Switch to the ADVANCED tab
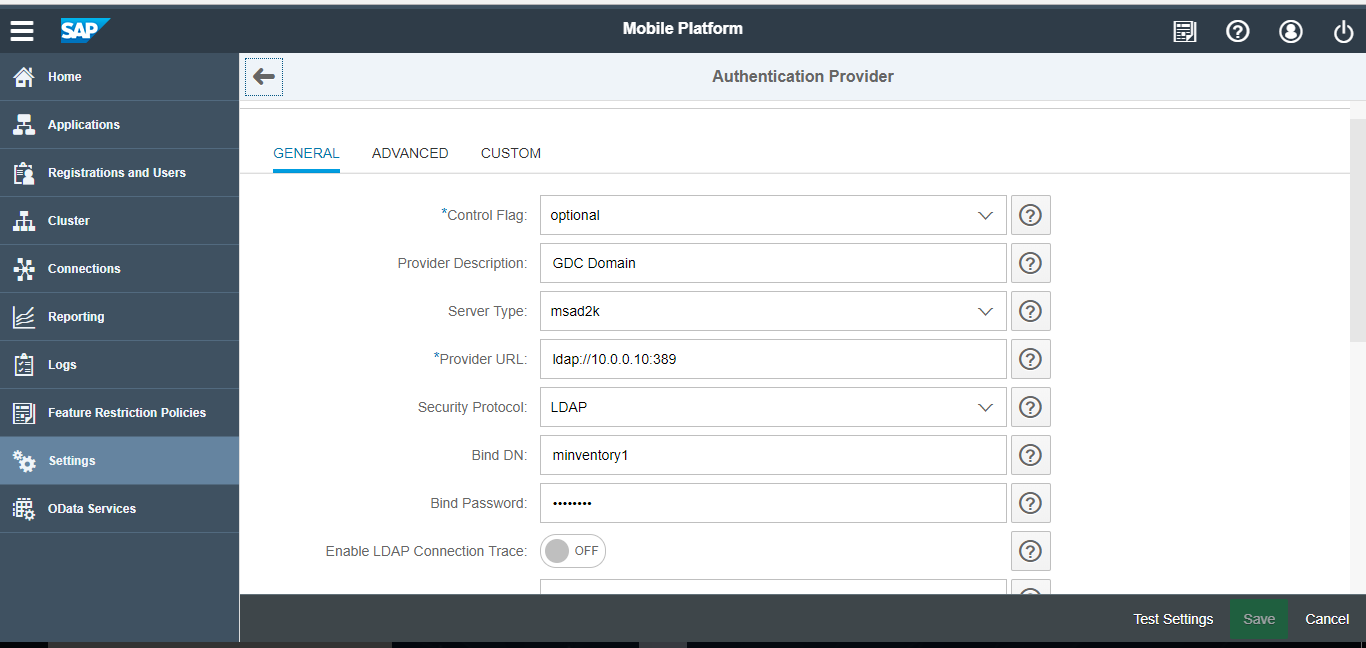This screenshot has height=648, width=1366. tap(410, 153)
